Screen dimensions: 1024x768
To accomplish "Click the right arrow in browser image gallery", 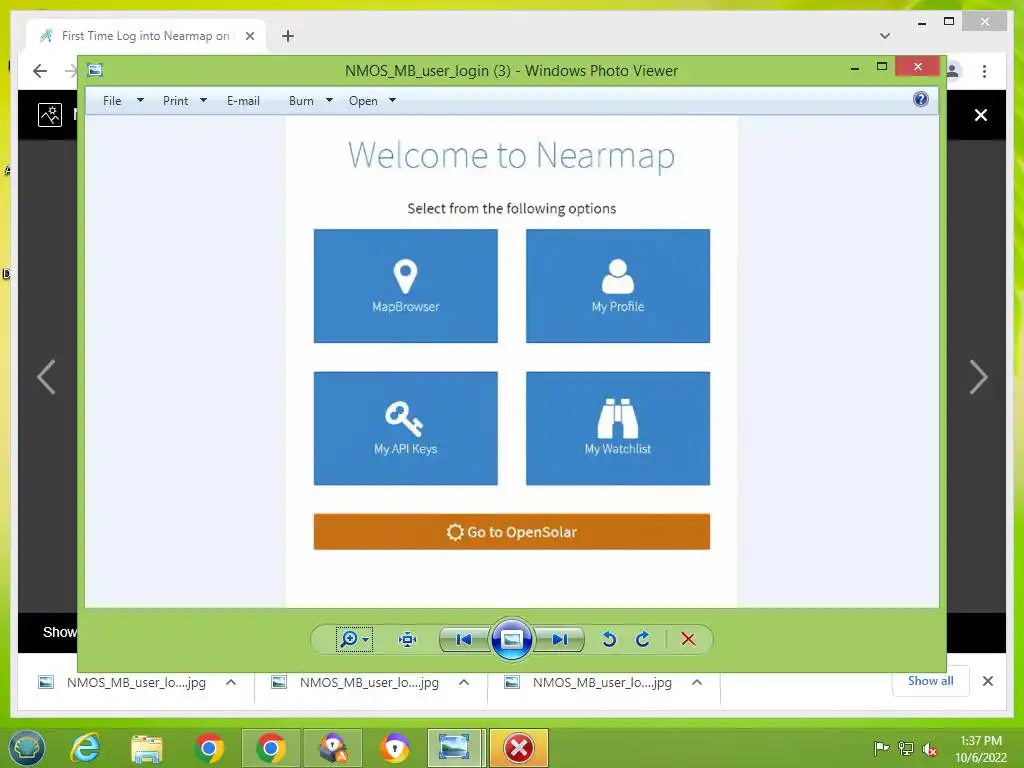I will pyautogui.click(x=978, y=377).
